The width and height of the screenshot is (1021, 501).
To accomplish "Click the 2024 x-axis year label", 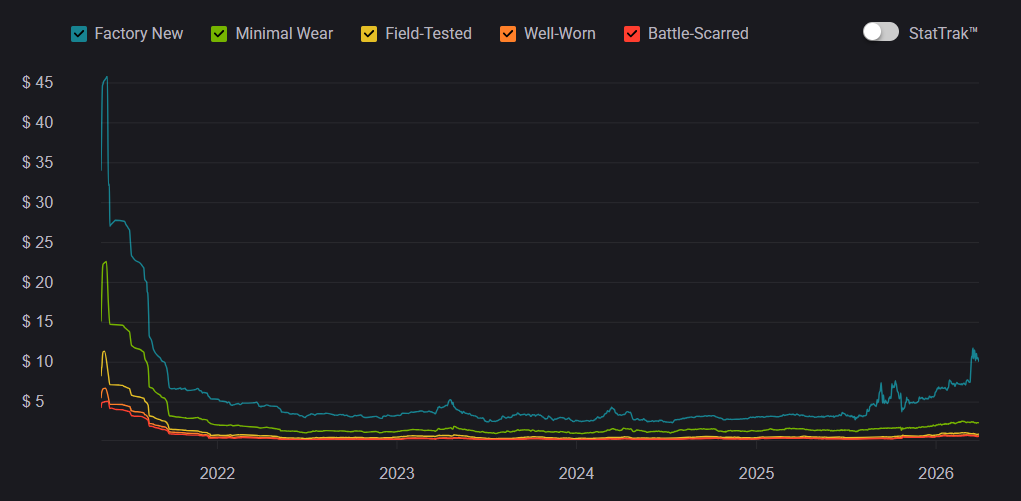I will tap(577, 473).
